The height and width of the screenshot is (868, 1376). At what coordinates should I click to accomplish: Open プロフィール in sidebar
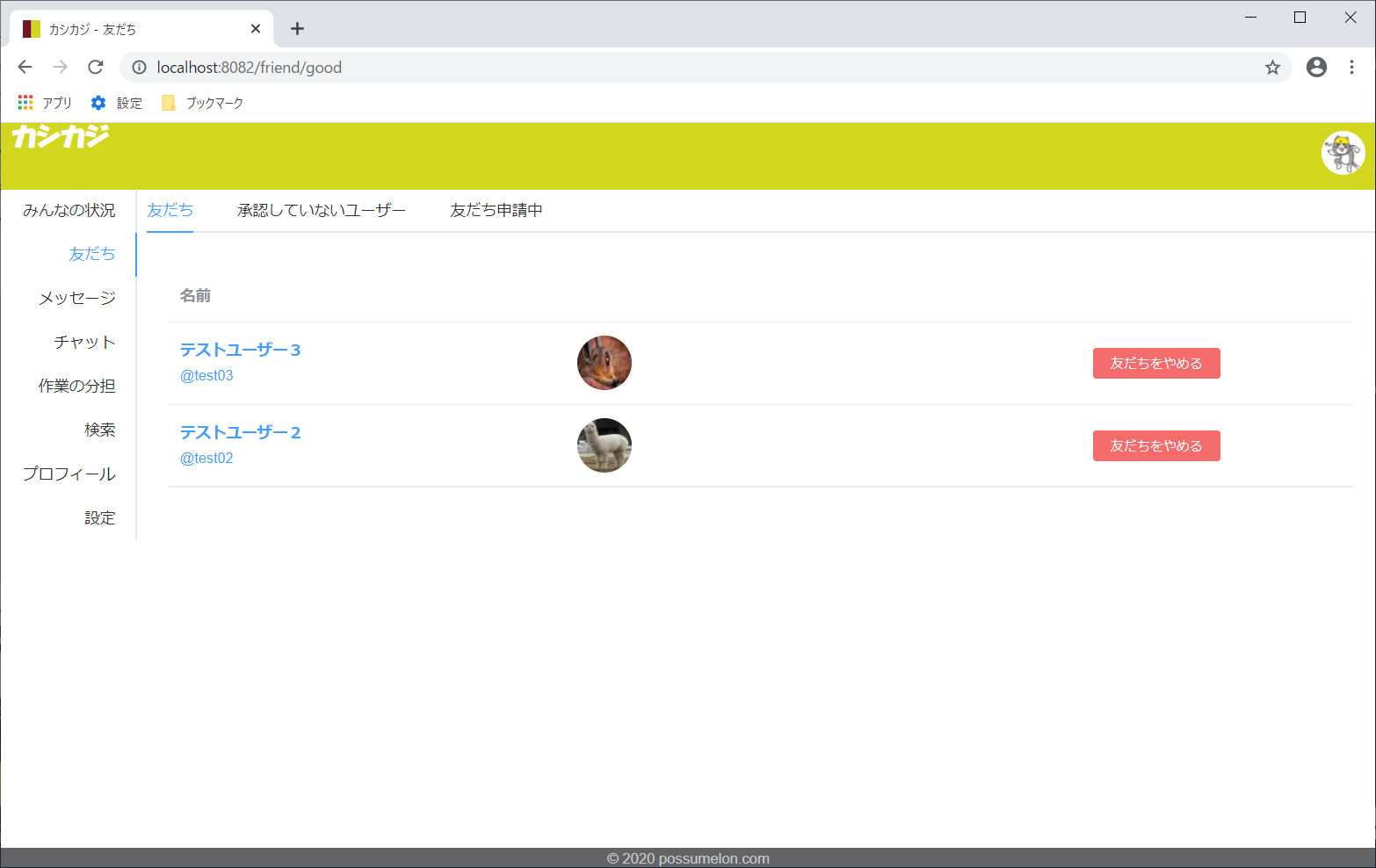click(69, 474)
